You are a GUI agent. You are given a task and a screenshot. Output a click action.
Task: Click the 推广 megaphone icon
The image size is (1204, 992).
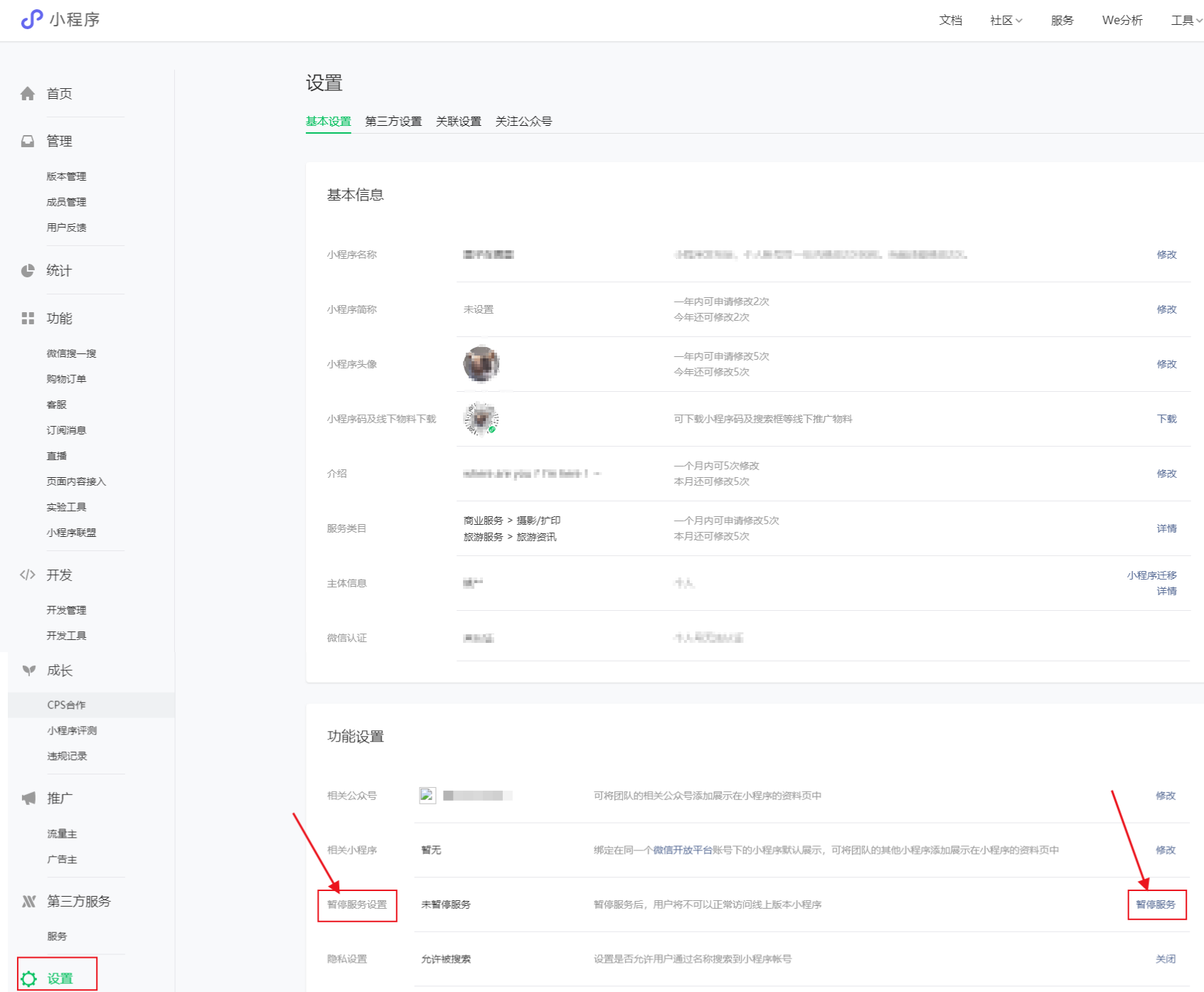pos(28,799)
